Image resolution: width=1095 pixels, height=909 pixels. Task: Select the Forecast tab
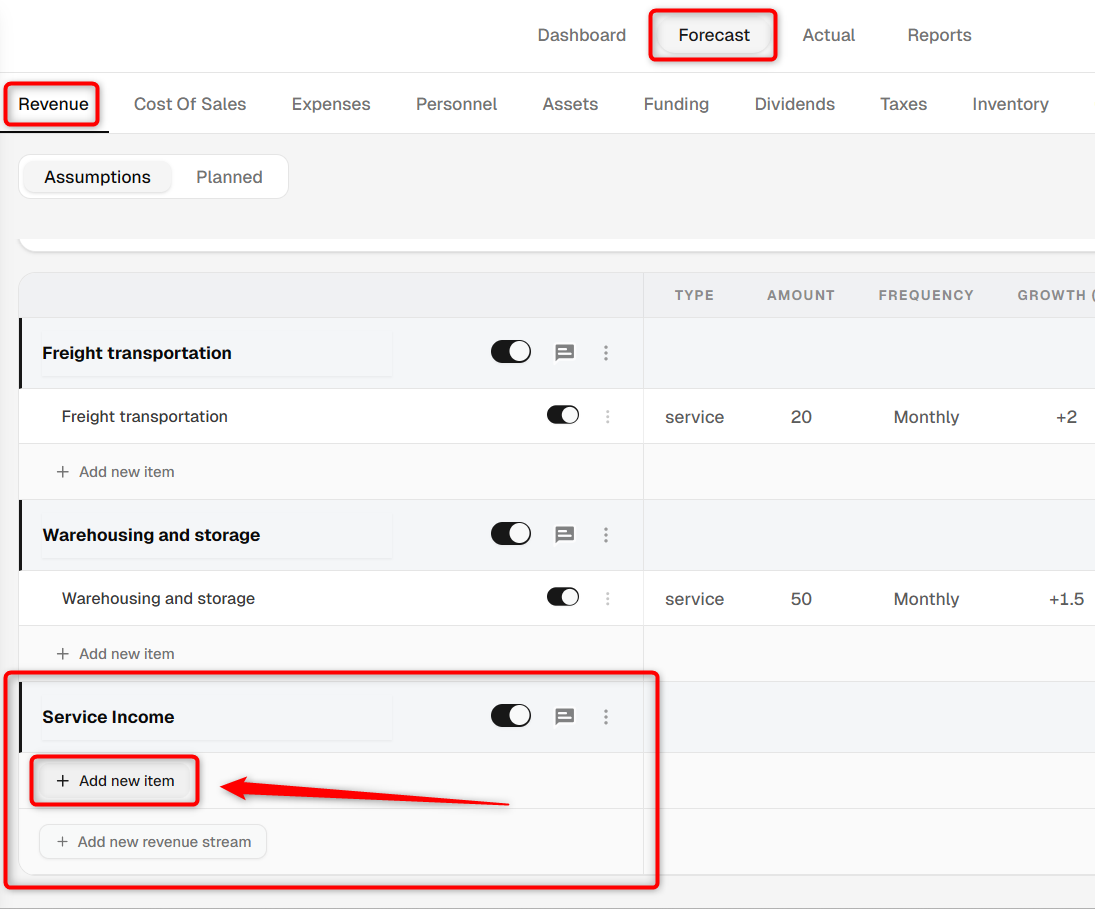point(714,35)
